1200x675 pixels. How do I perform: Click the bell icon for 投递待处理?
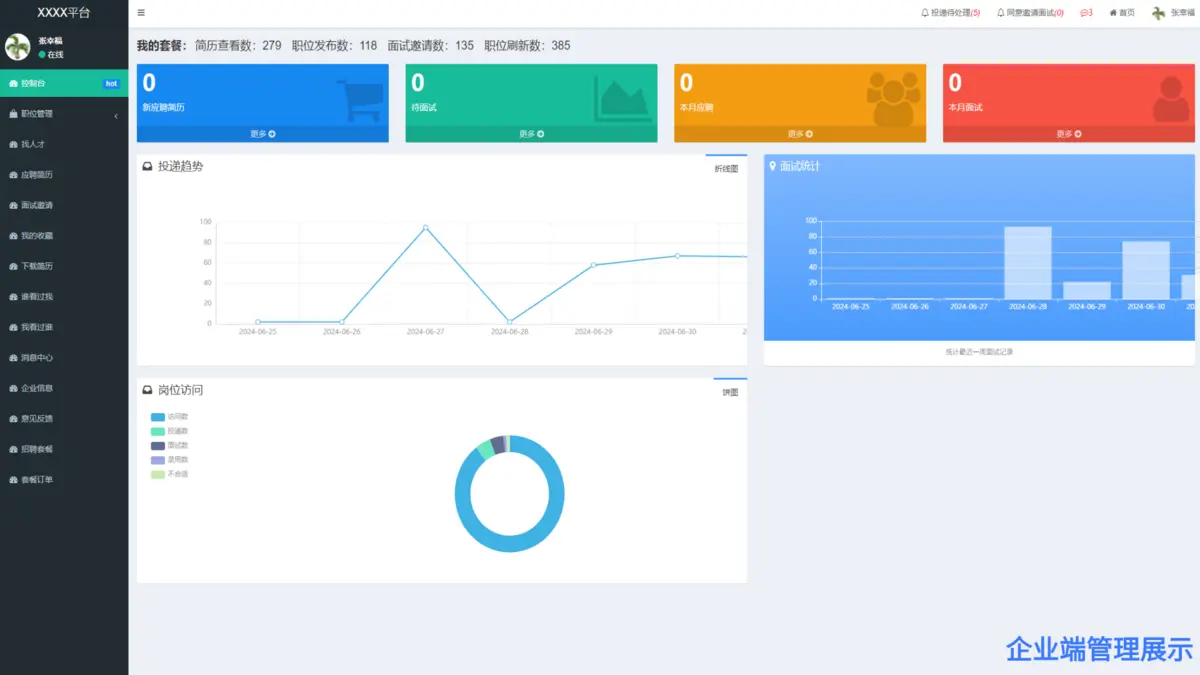click(x=925, y=13)
